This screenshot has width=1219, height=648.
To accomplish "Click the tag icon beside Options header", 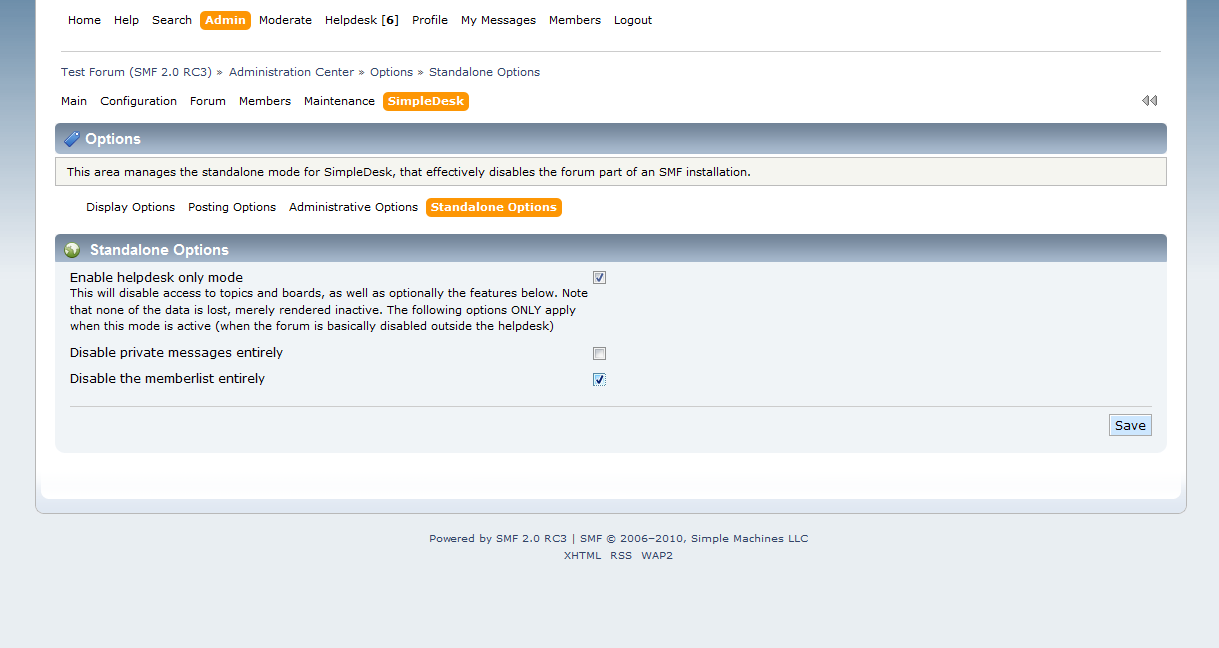I will coord(72,139).
